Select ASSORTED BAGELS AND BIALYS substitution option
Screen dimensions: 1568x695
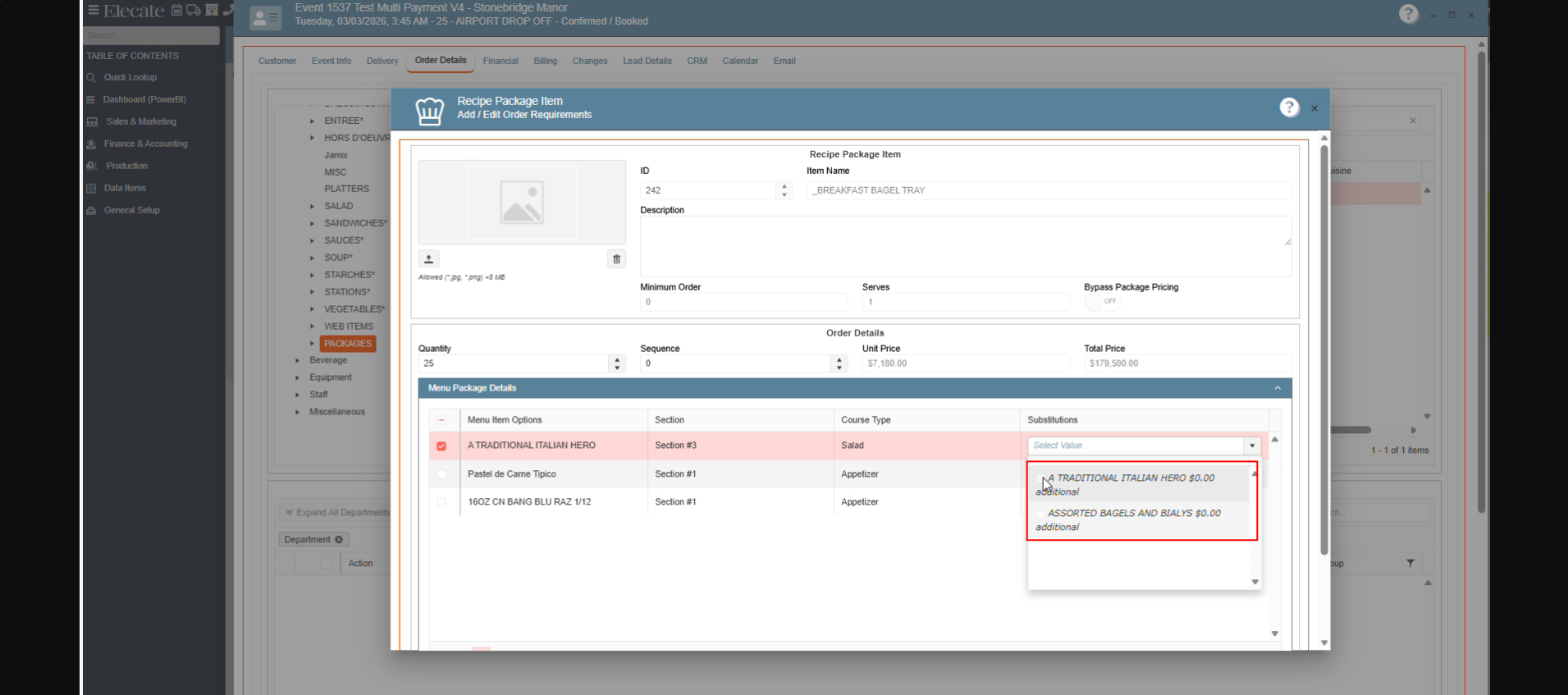point(1132,519)
